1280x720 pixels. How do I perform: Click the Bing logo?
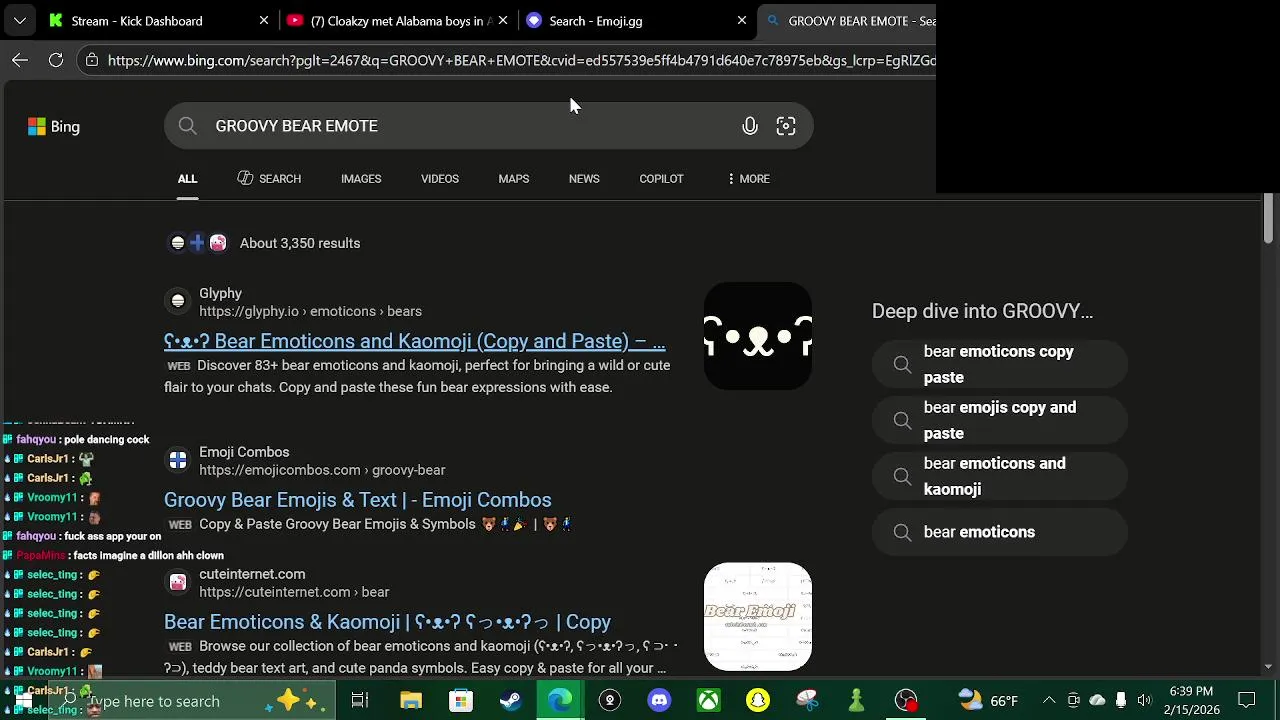click(54, 127)
